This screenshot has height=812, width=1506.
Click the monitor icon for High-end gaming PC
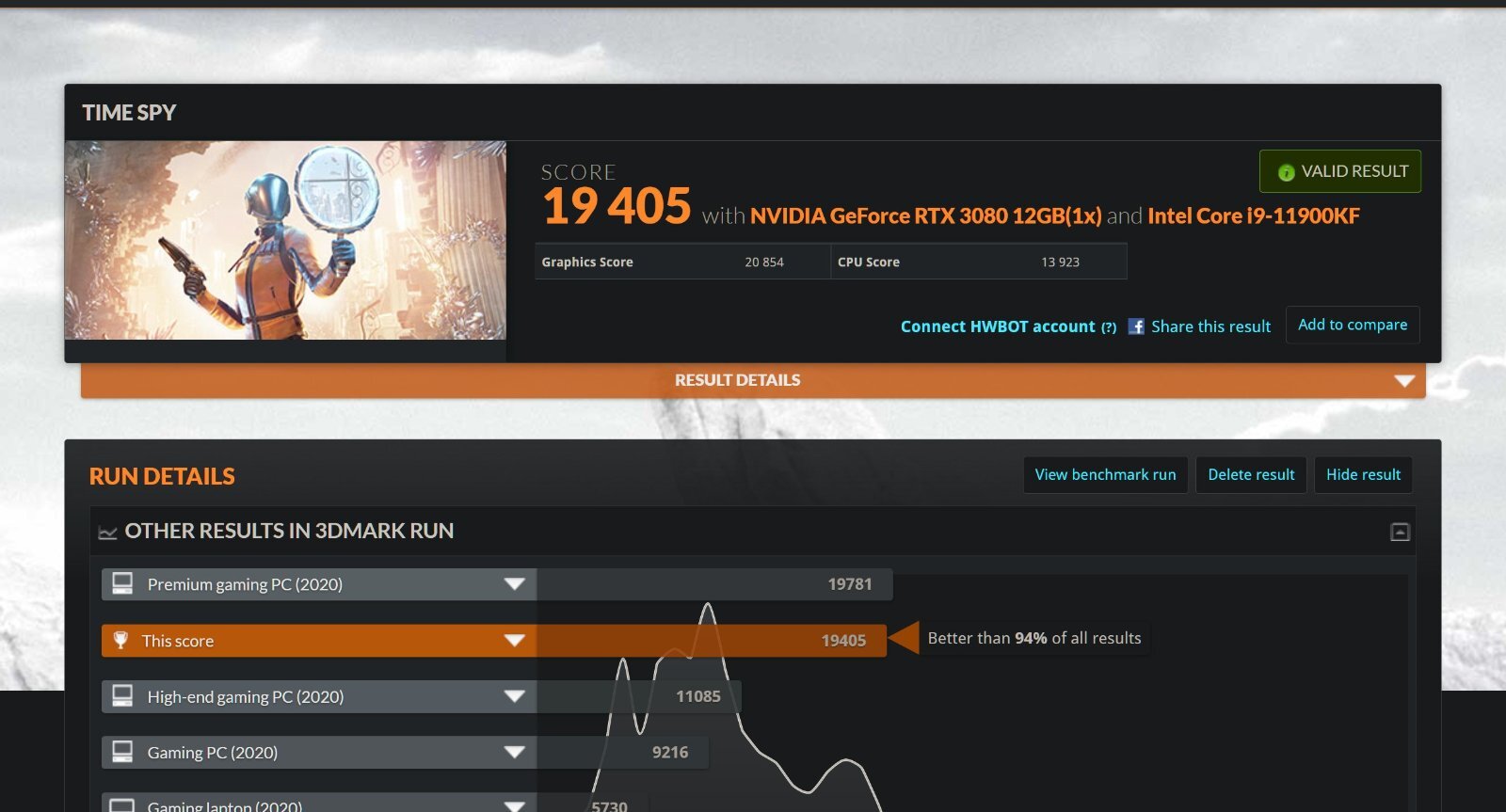122,696
